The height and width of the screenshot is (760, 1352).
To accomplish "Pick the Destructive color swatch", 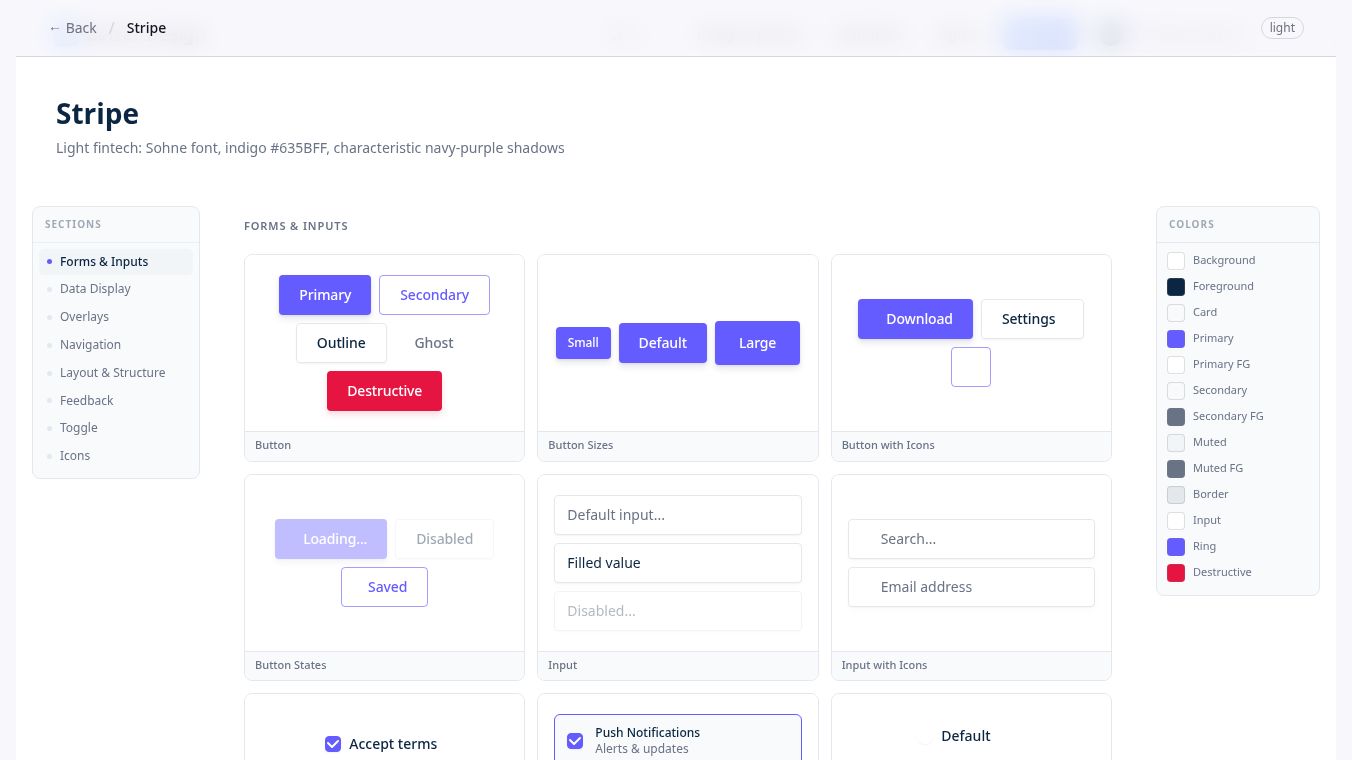I will 1176,572.
